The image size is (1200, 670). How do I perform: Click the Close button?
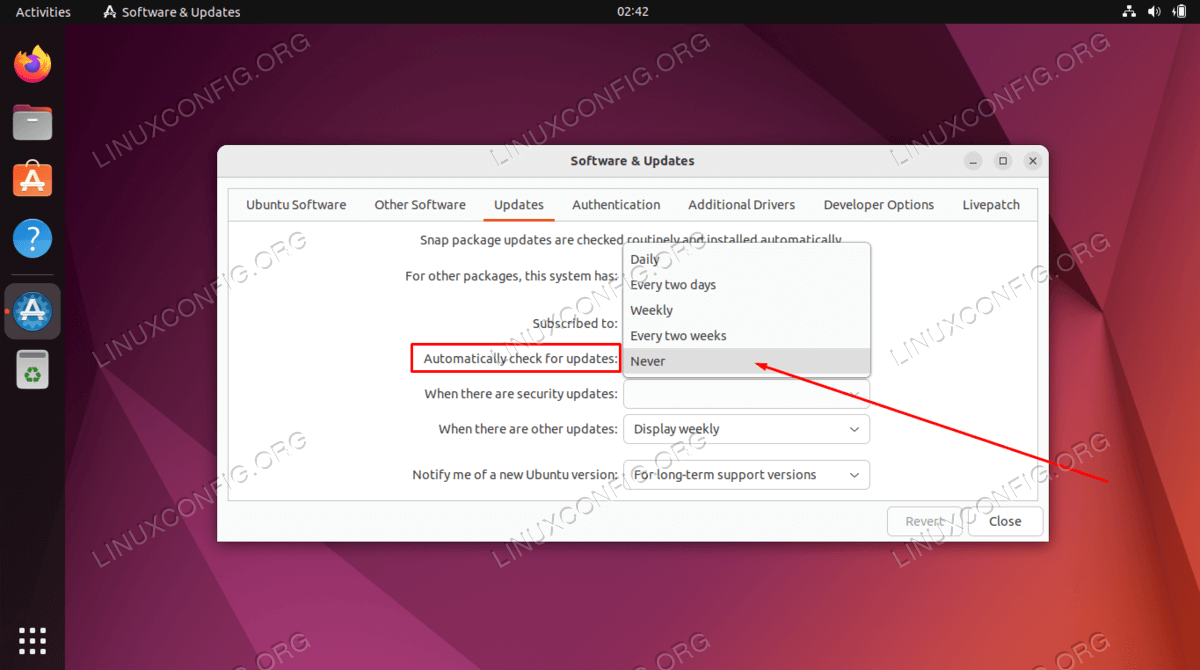(1005, 521)
